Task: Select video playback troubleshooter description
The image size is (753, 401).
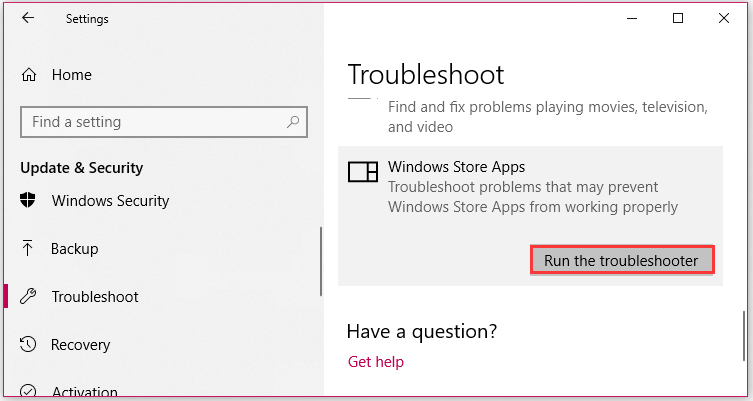Action: [x=548, y=117]
